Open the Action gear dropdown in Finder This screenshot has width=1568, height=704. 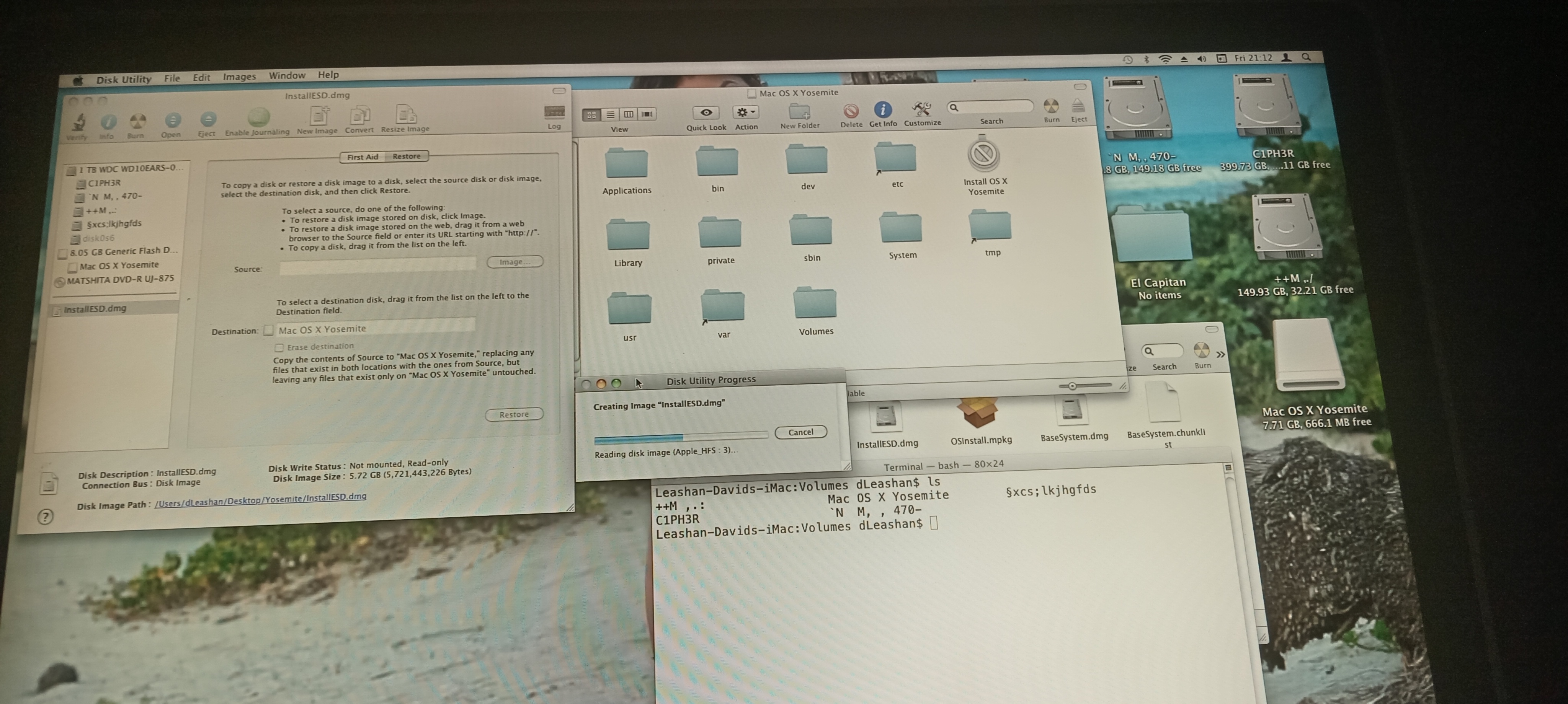tap(746, 112)
